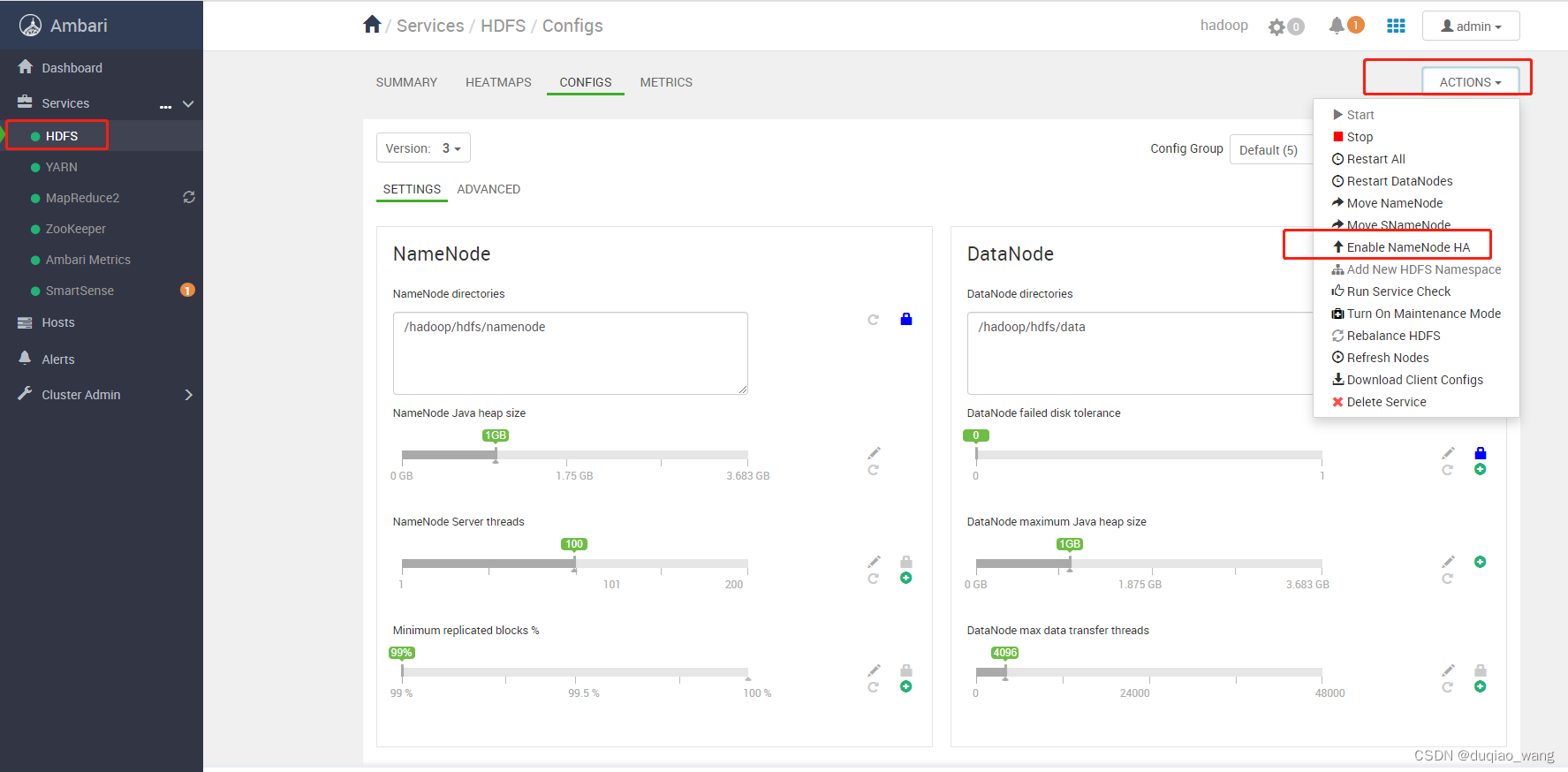Viewport: 1568px width, 772px height.
Task: Choose Enable NameNode HA from Actions menu
Action: pyautogui.click(x=1408, y=247)
